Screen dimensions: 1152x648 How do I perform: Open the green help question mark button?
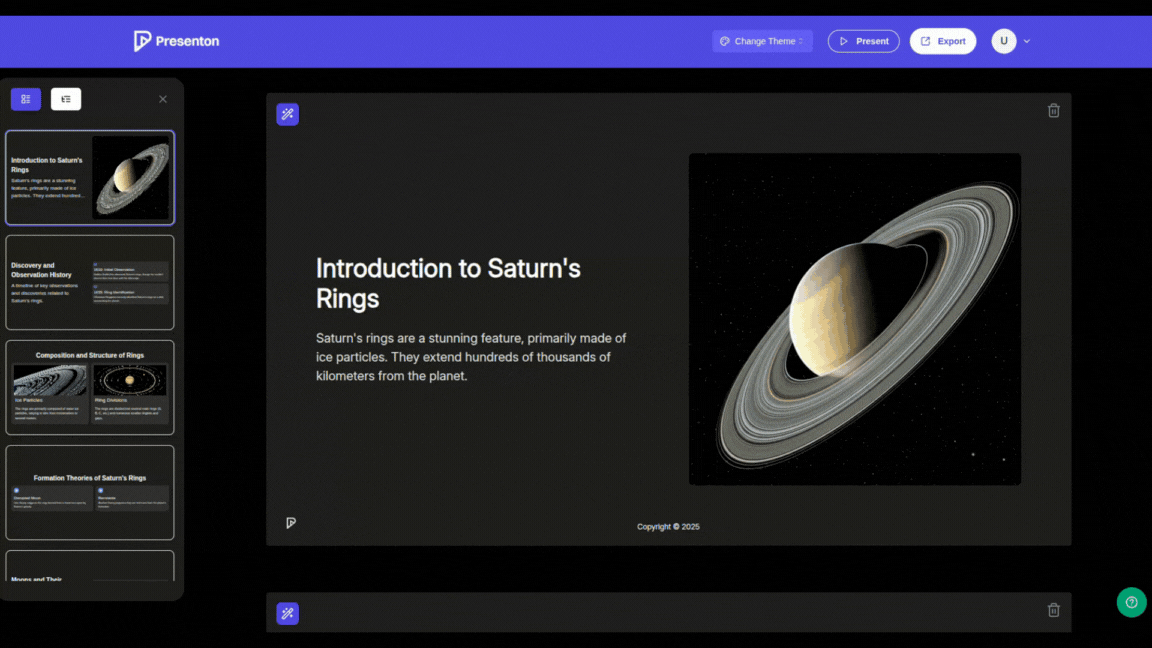[1131, 602]
